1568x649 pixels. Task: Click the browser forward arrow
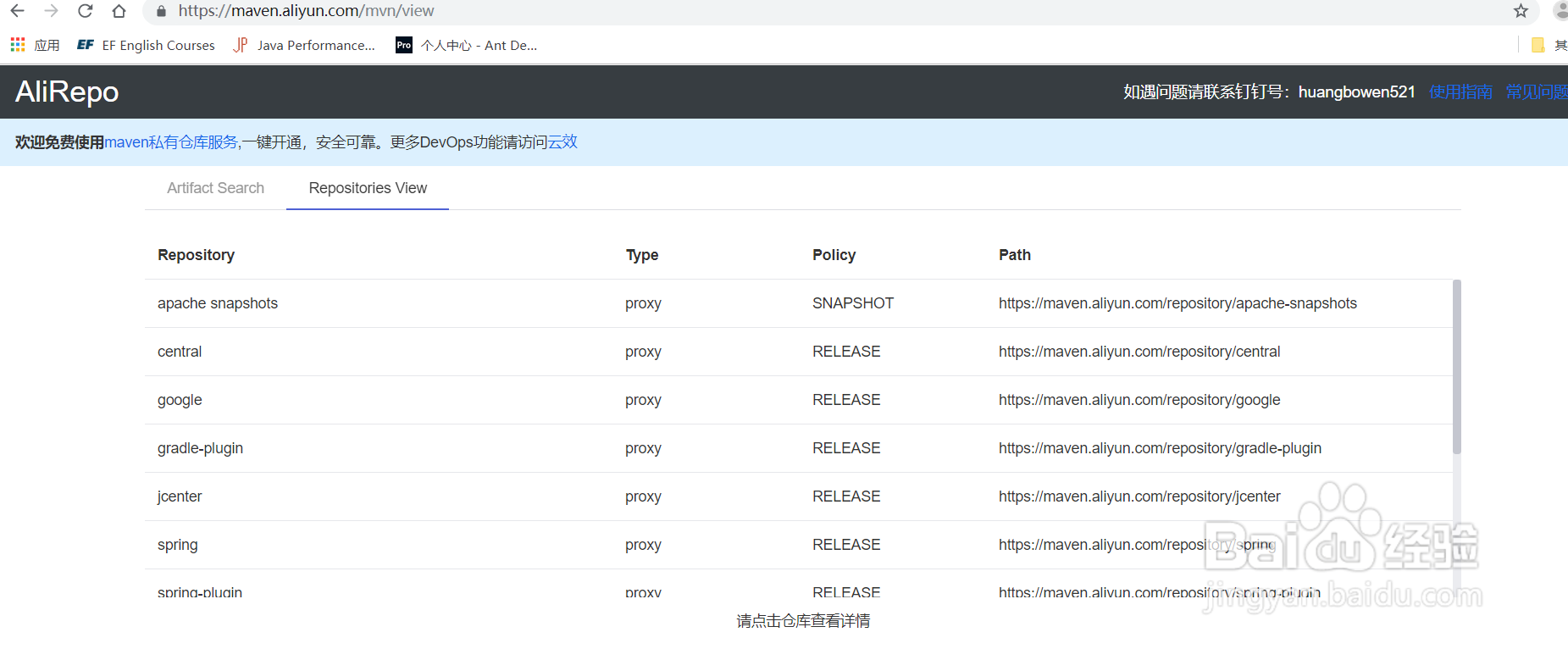pos(51,11)
